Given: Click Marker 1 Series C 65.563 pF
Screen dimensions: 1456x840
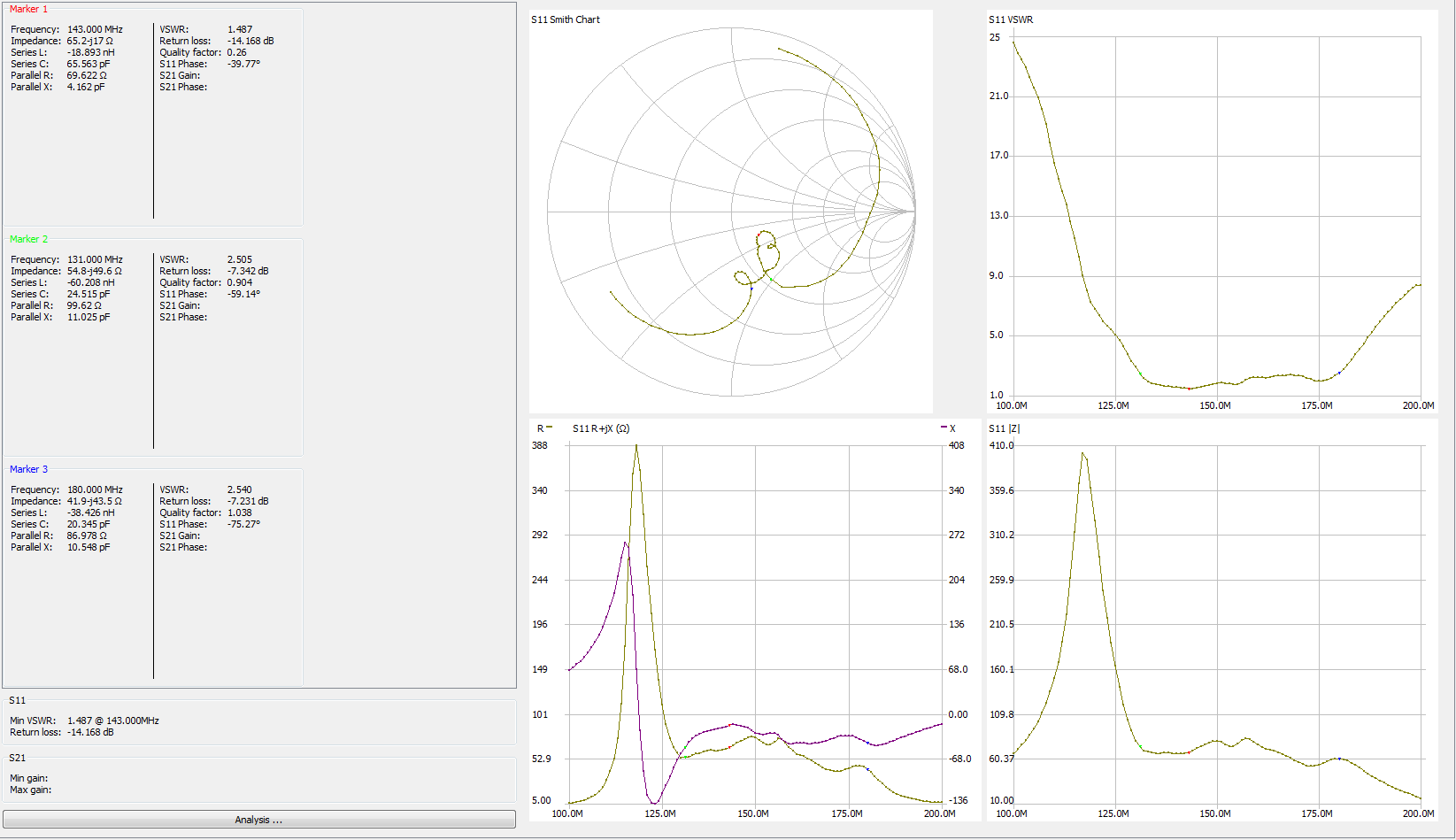Looking at the screenshot, I should 89,64.
